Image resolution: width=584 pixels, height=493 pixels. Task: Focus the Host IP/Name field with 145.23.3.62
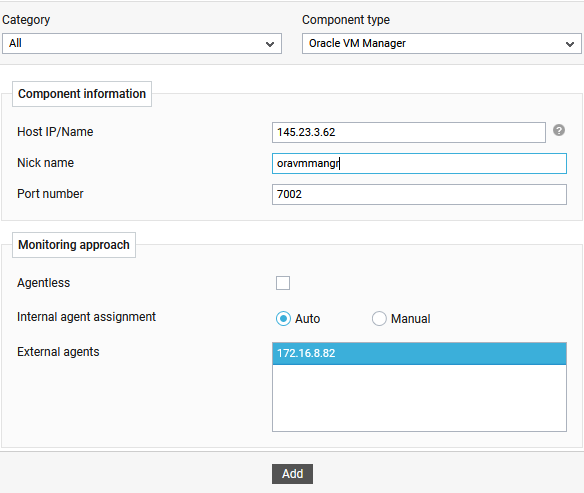tap(409, 132)
